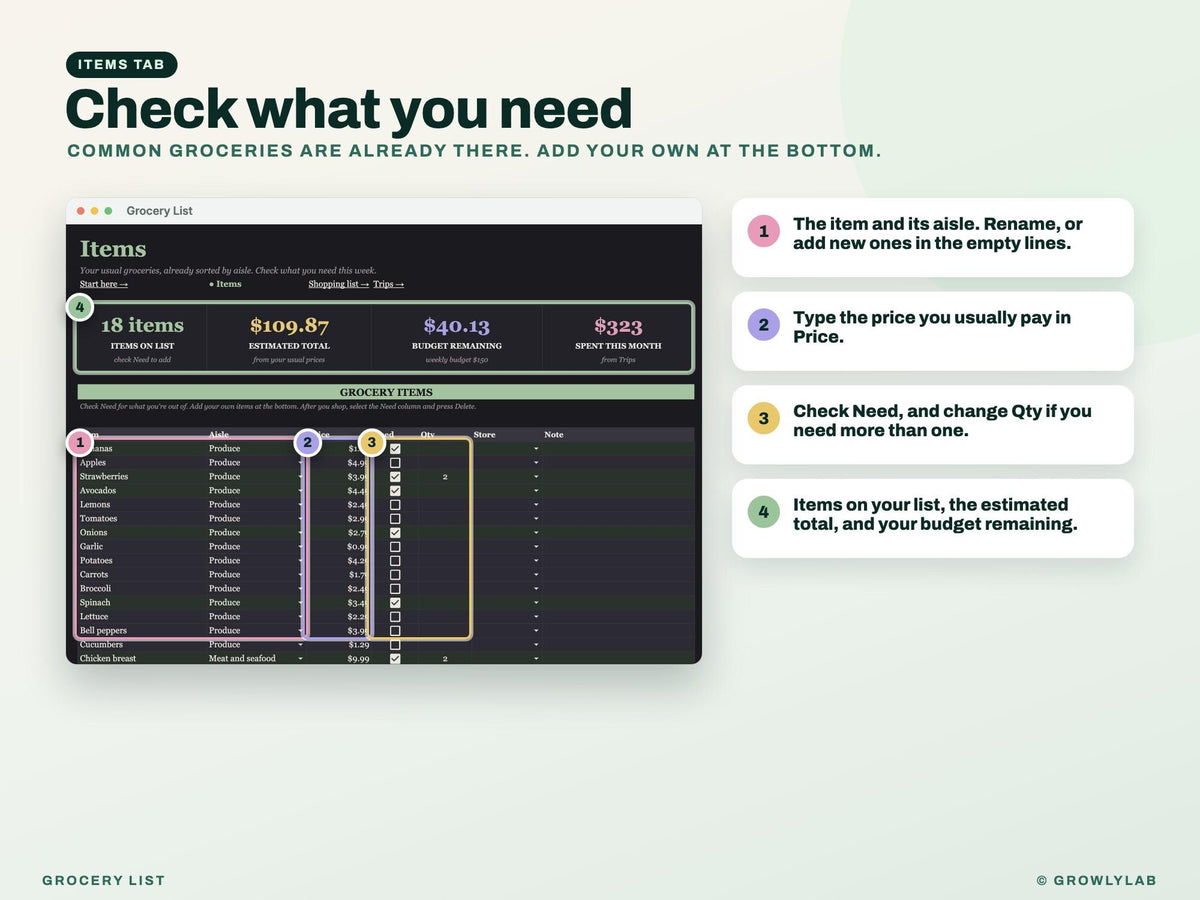This screenshot has width=1200, height=900.
Task: Mark Garlic as needed via its checkbox
Action: coord(395,547)
